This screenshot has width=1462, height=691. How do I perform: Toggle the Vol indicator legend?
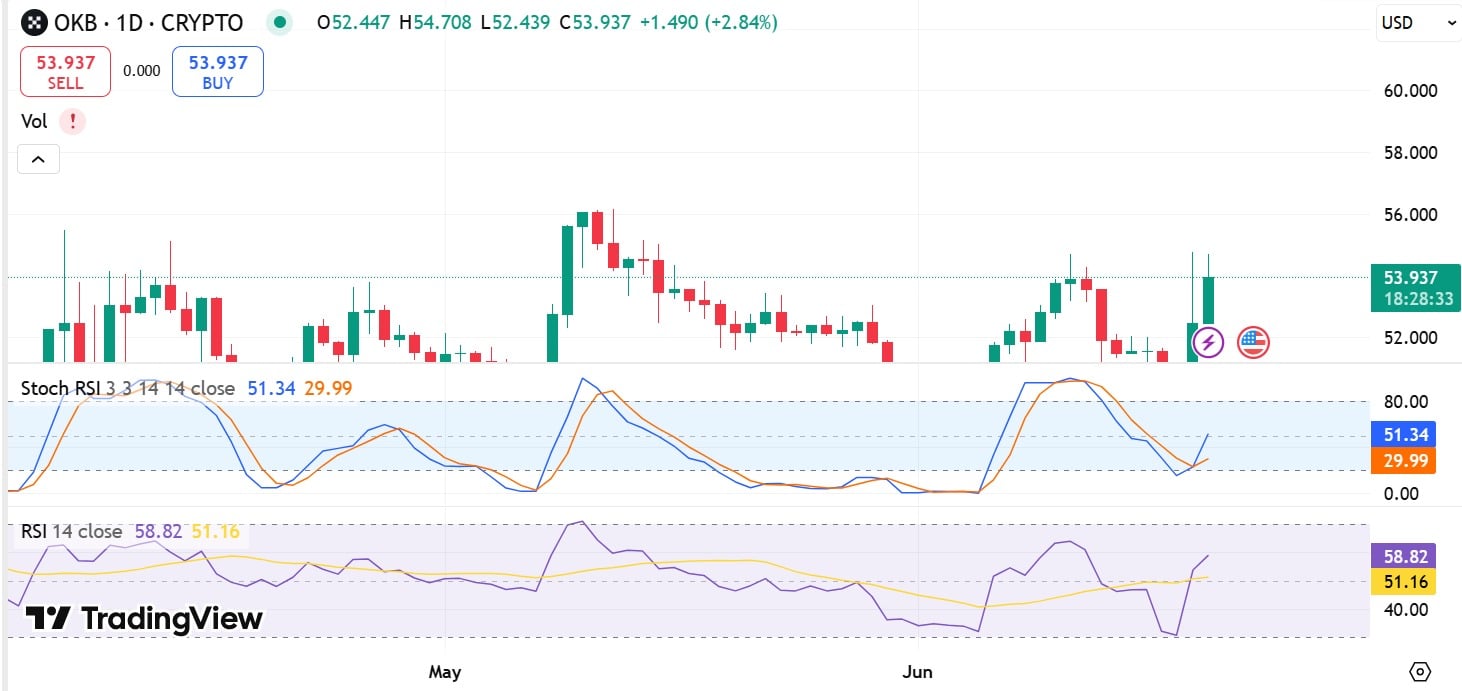tap(32, 121)
